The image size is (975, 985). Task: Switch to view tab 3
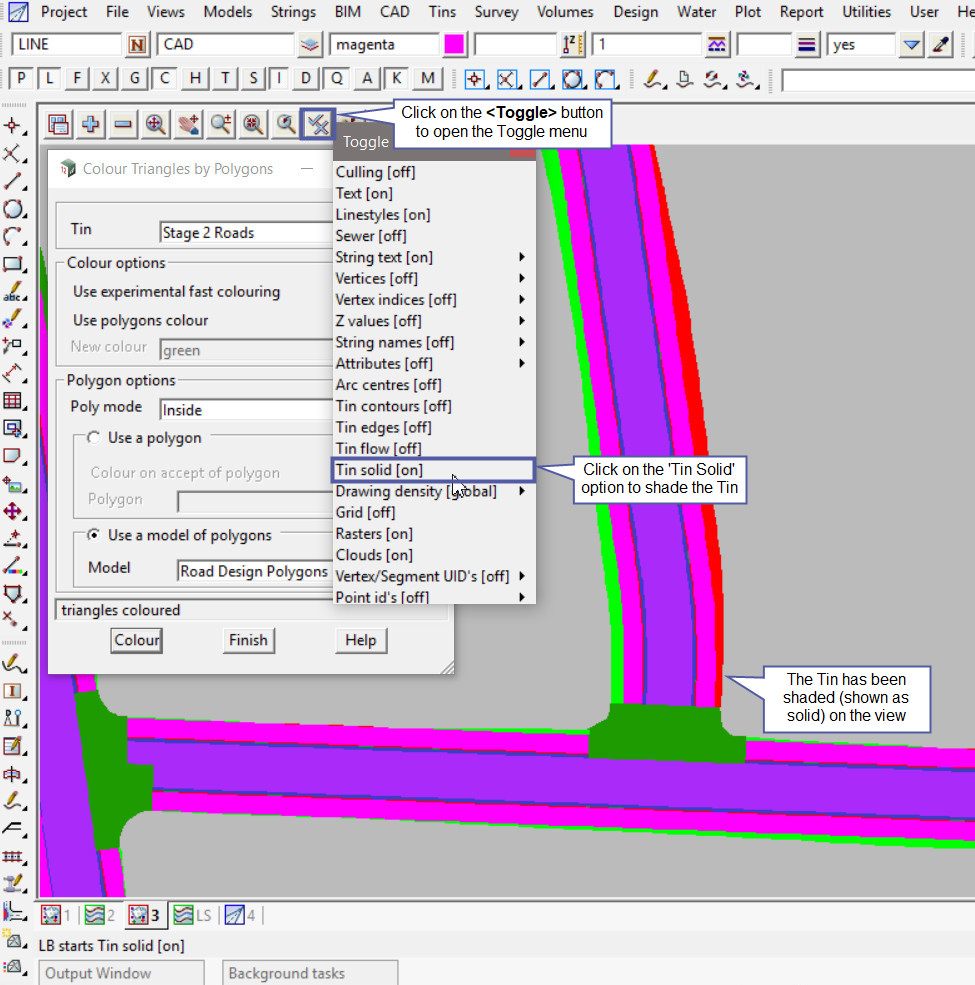(x=143, y=914)
